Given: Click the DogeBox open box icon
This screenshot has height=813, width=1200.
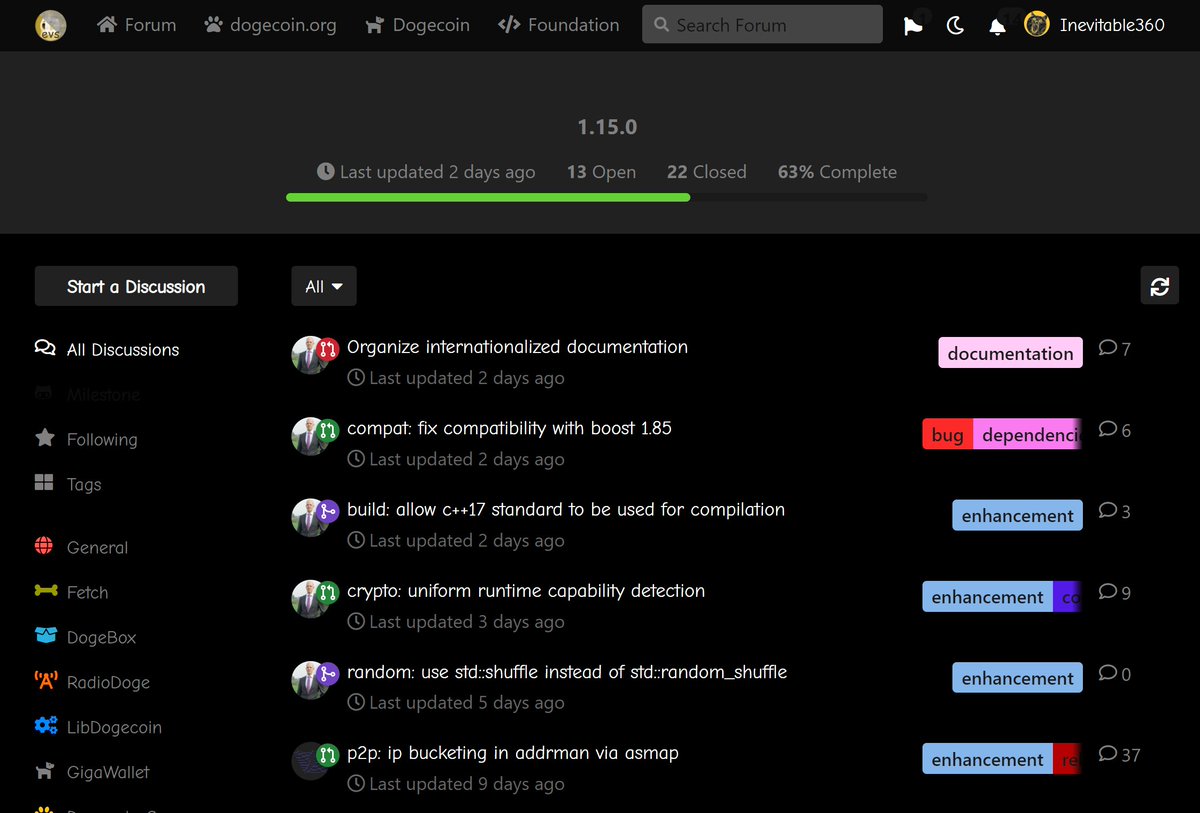Looking at the screenshot, I should [45, 635].
